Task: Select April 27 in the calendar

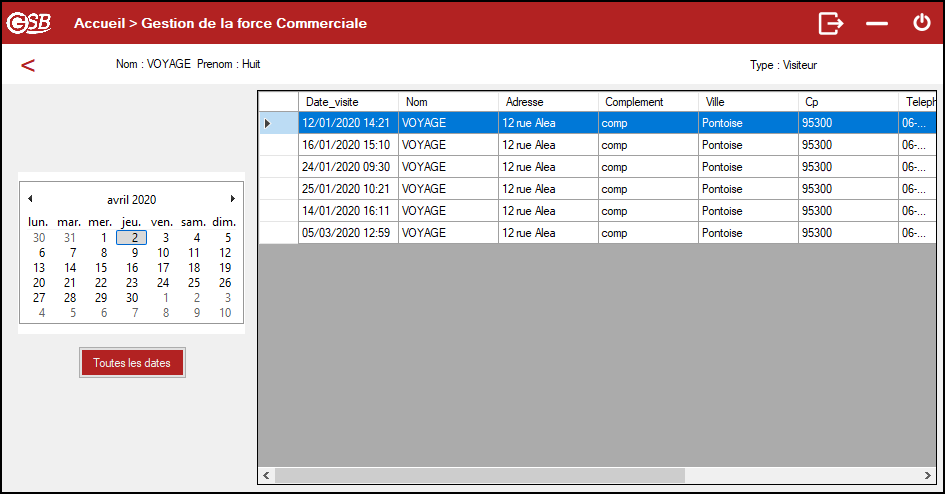Action: tap(39, 298)
